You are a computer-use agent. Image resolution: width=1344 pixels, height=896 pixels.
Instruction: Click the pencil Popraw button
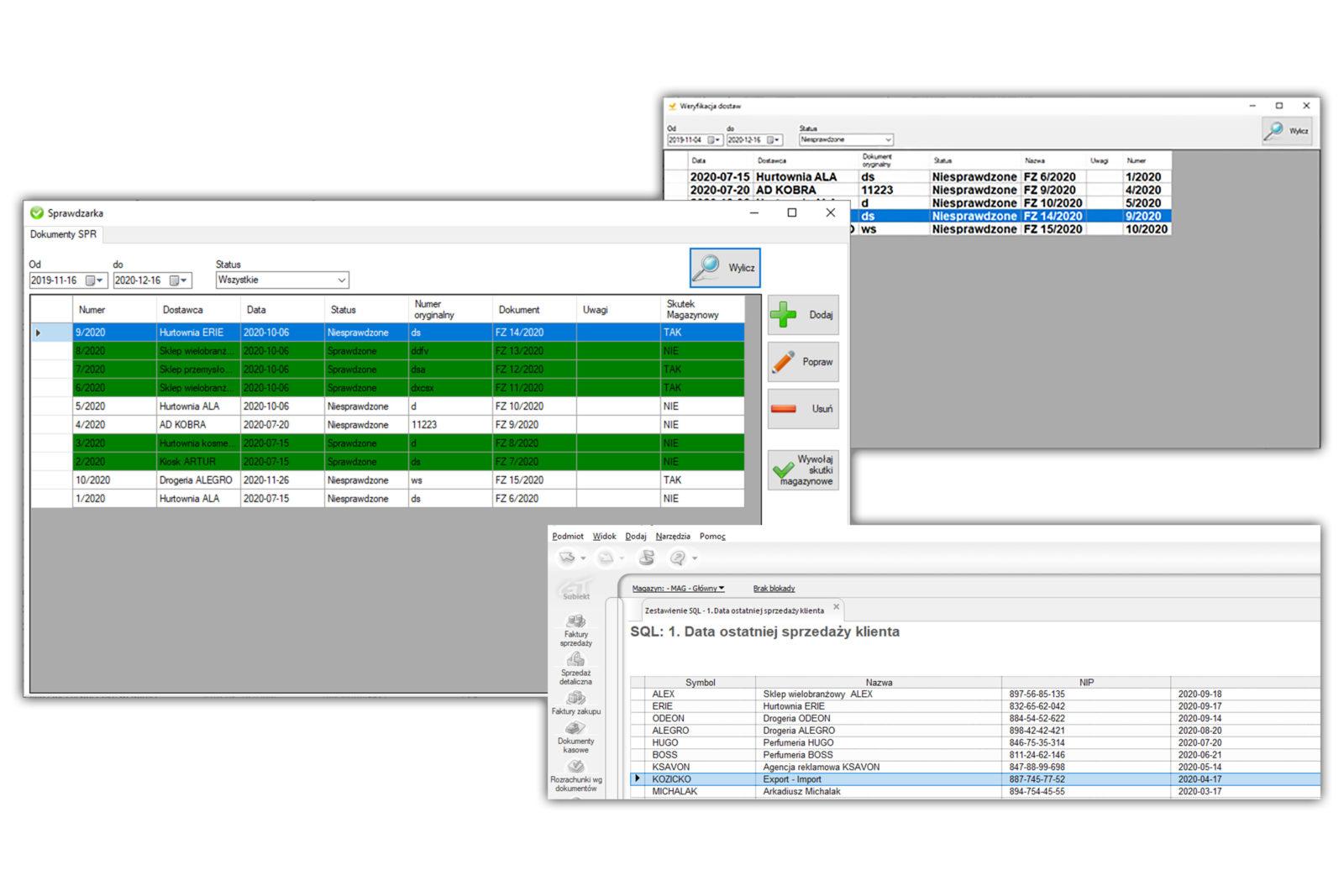(803, 362)
